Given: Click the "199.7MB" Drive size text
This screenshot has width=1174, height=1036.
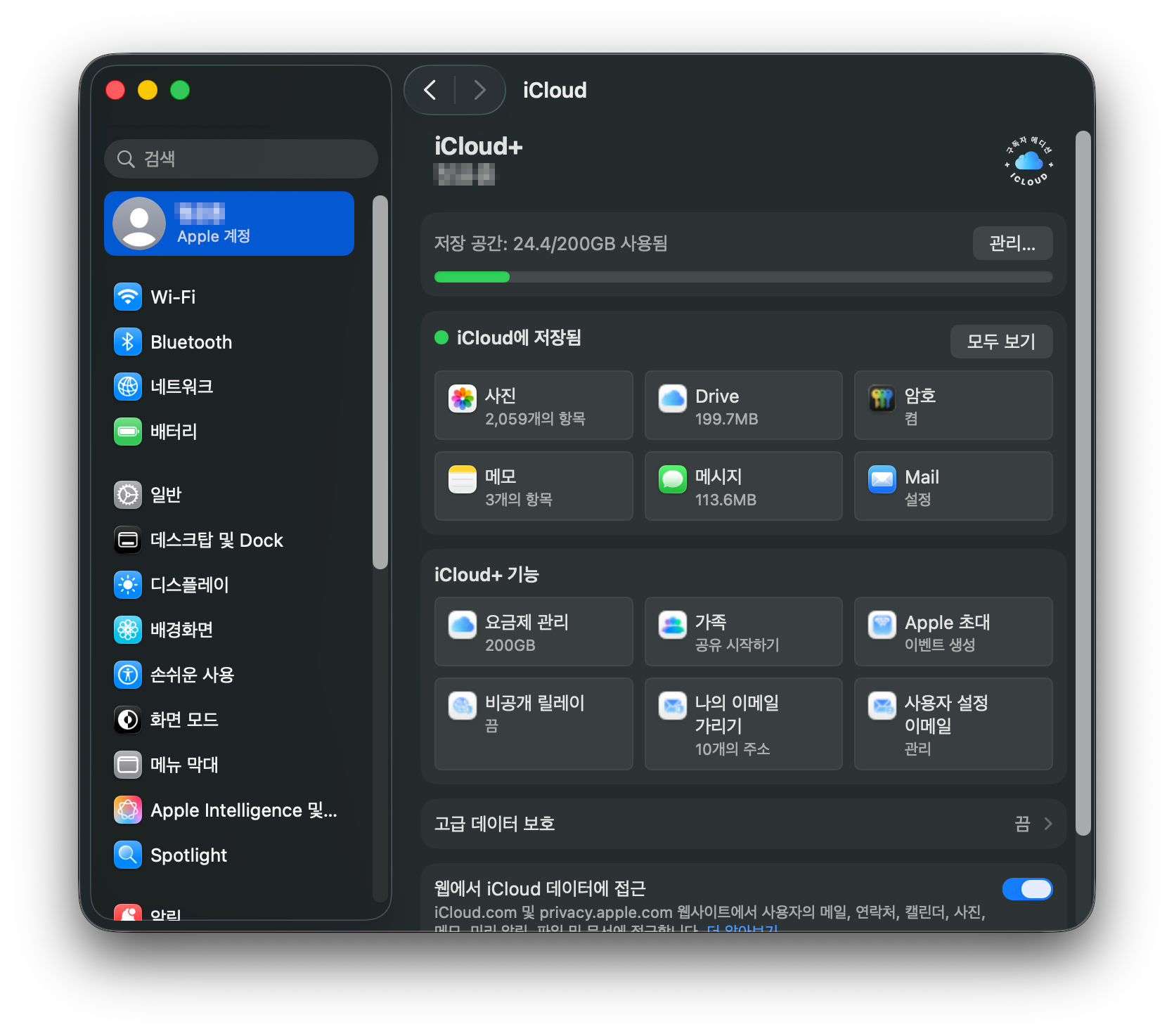Looking at the screenshot, I should tap(726, 419).
